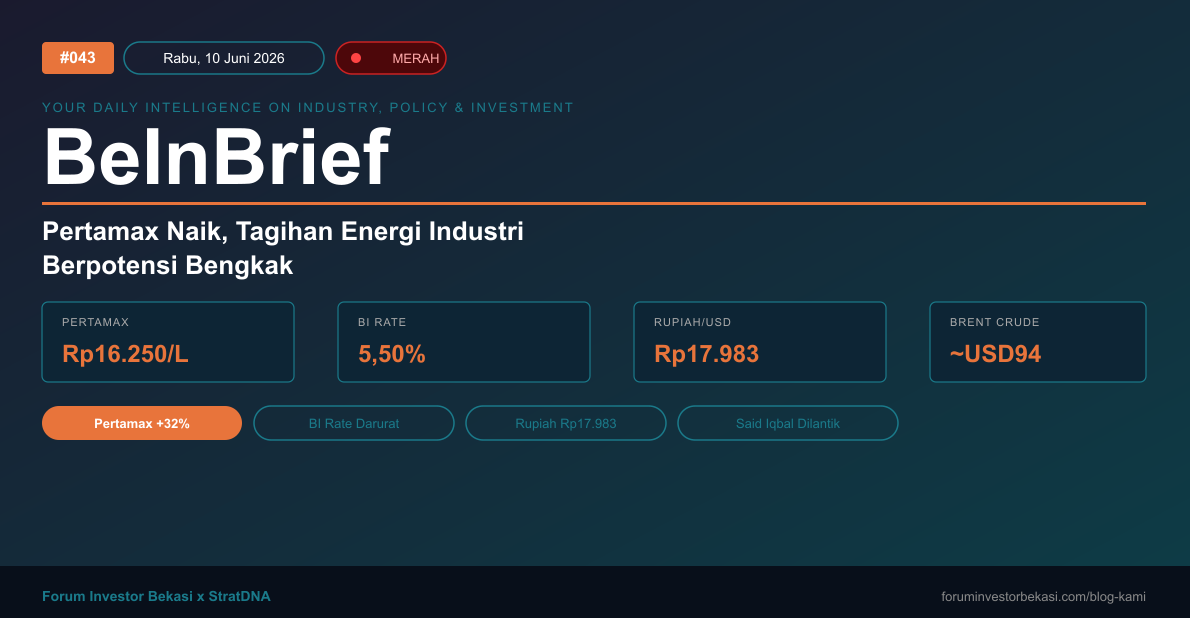The image size is (1190, 618).
Task: Click the 5,50% value
Action: tap(392, 354)
